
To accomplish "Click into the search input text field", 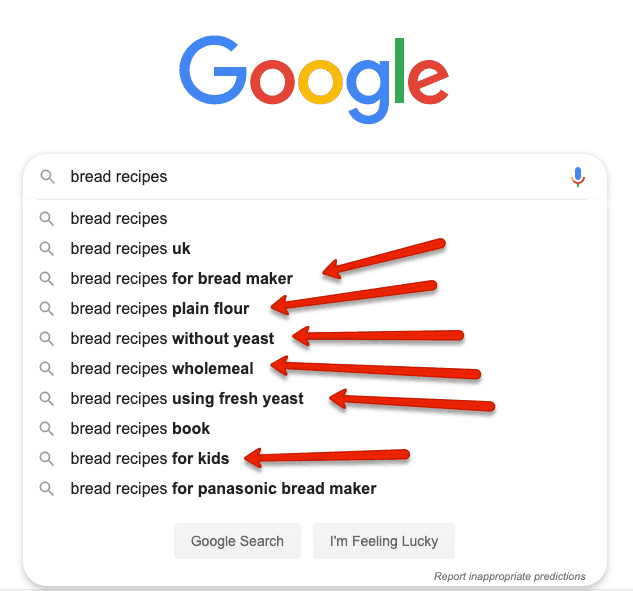I will pos(315,177).
